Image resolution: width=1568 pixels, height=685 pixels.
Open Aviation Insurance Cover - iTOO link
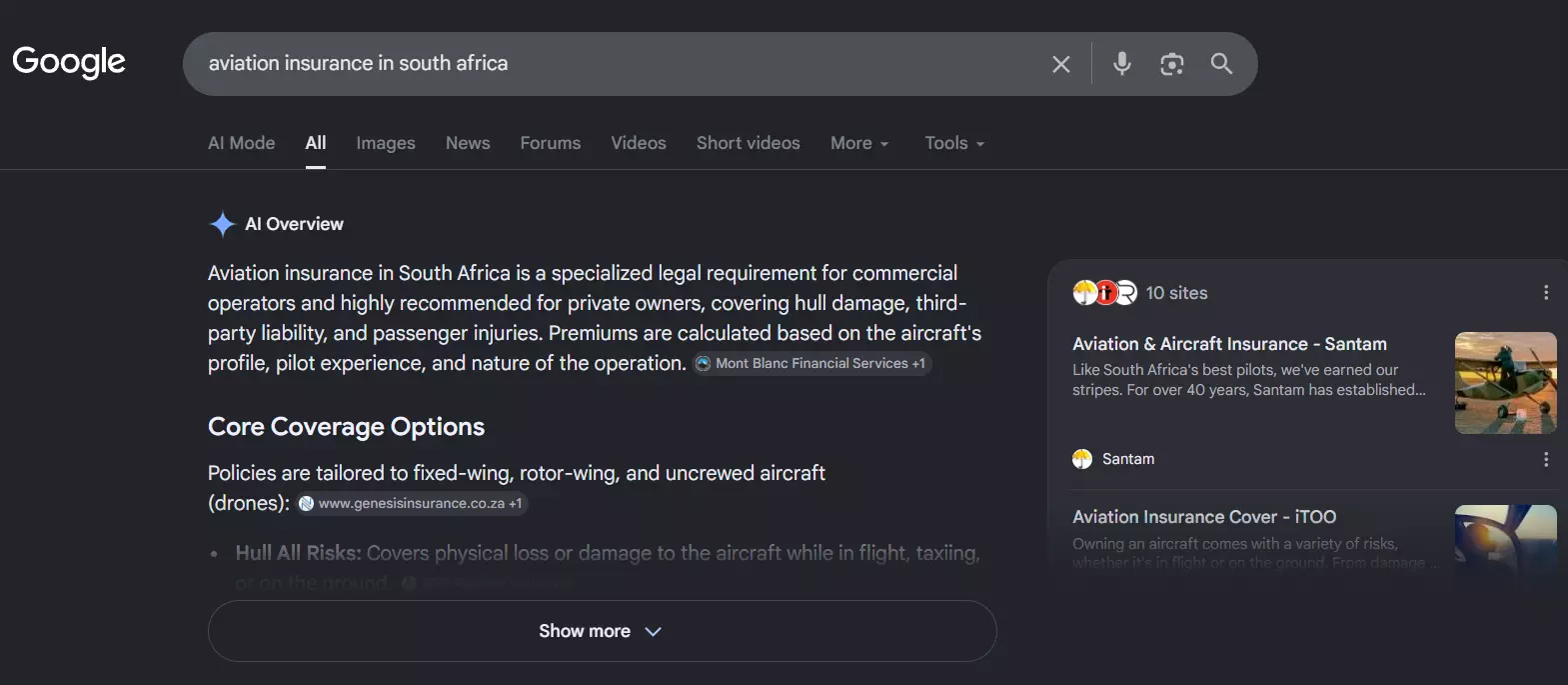coord(1204,517)
